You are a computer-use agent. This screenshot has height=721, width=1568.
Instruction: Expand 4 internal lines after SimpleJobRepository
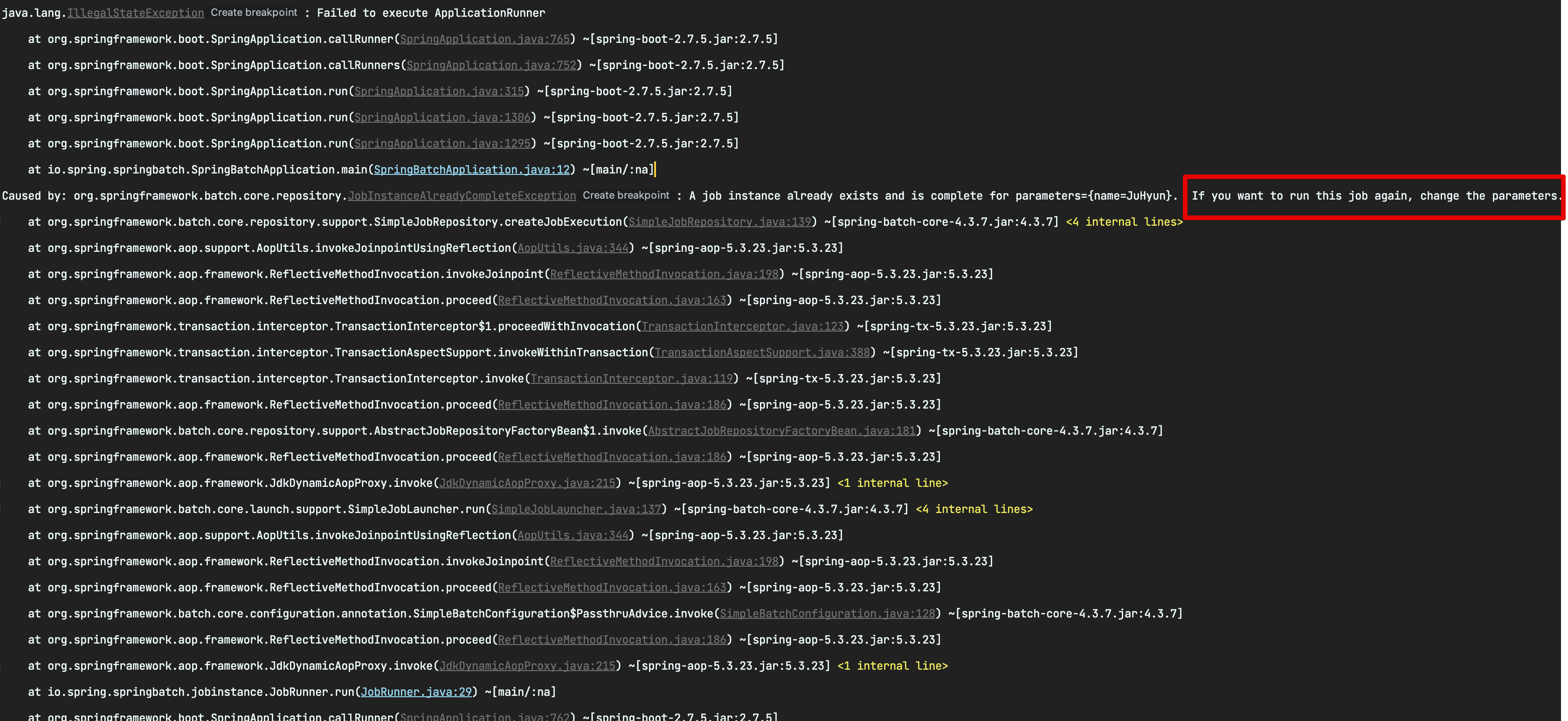[1124, 222]
